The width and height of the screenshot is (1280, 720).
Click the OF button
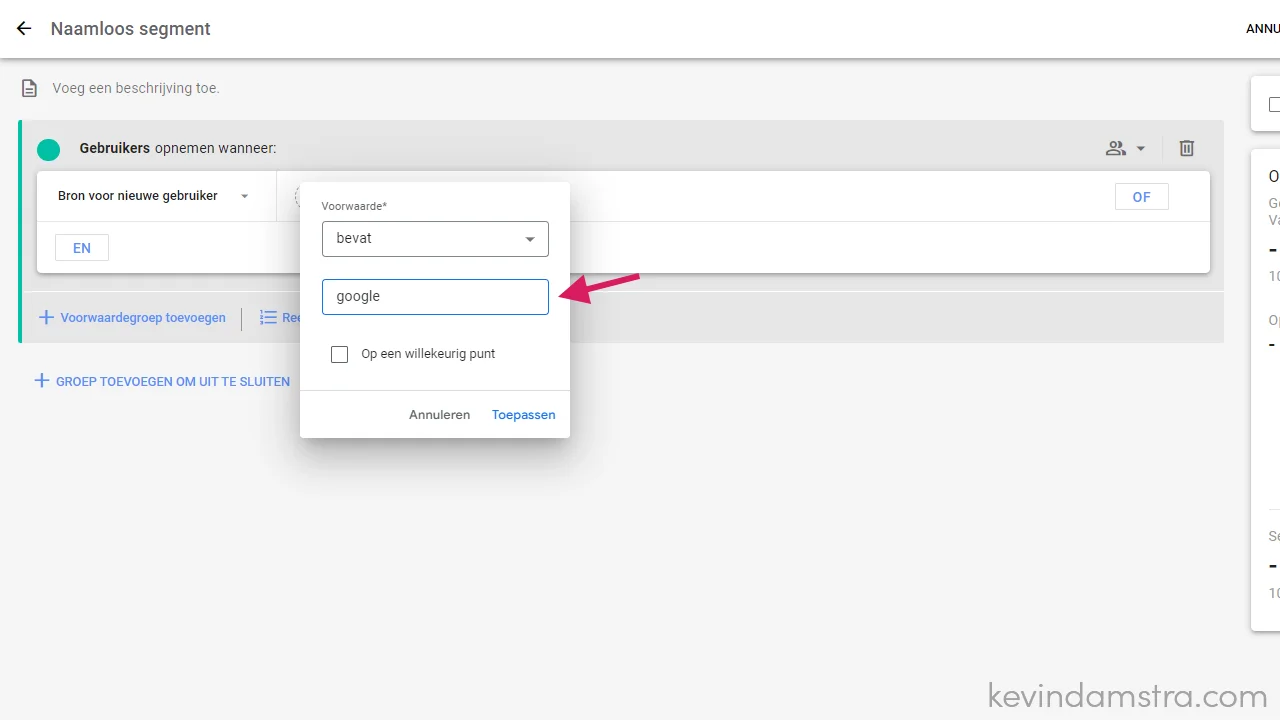[1142, 197]
